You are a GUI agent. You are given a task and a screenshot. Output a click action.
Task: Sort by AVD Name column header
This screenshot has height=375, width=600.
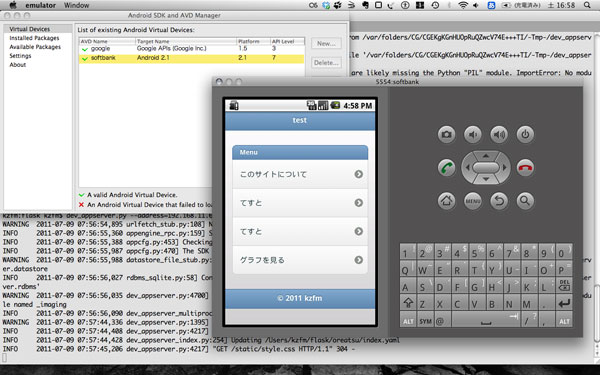tap(107, 41)
